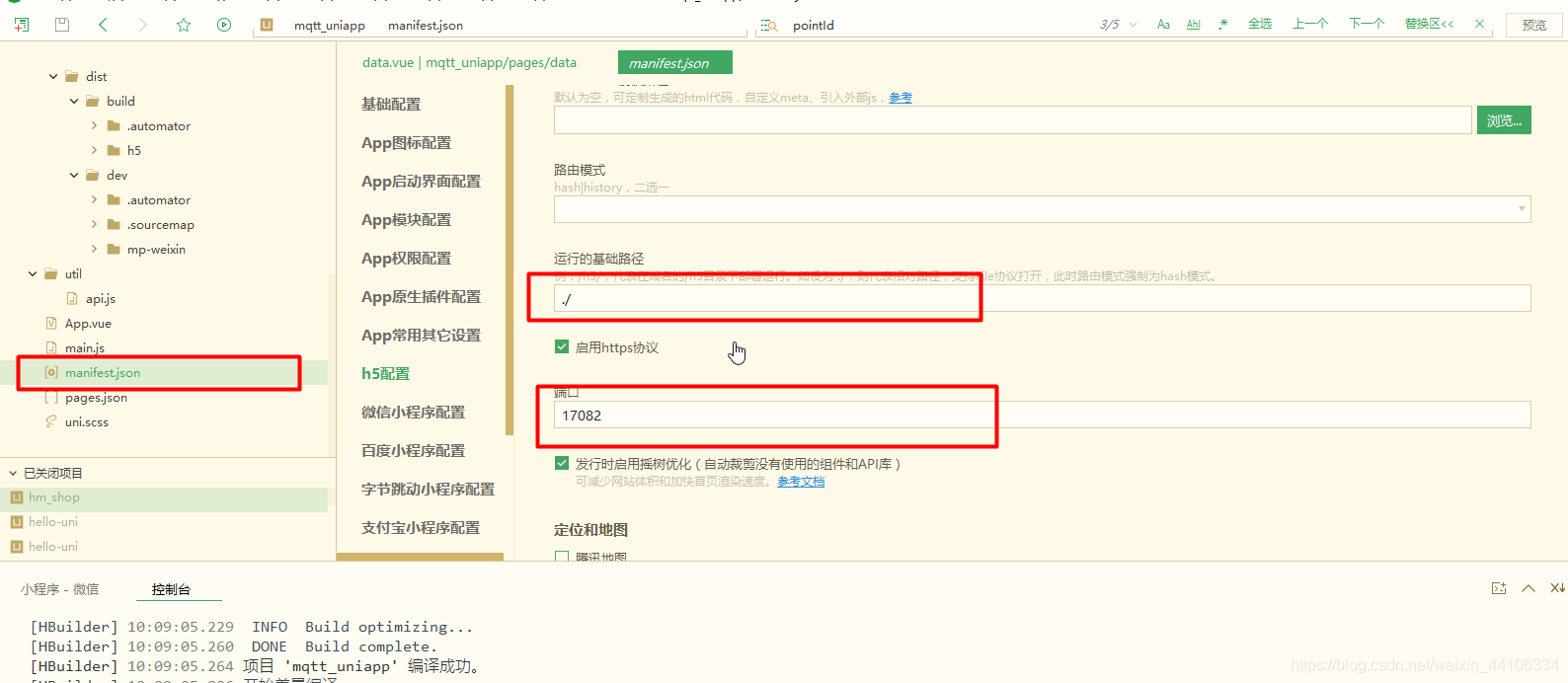1568x683 pixels.
Task: Switch to the manifest.json editor tab
Action: tap(675, 62)
